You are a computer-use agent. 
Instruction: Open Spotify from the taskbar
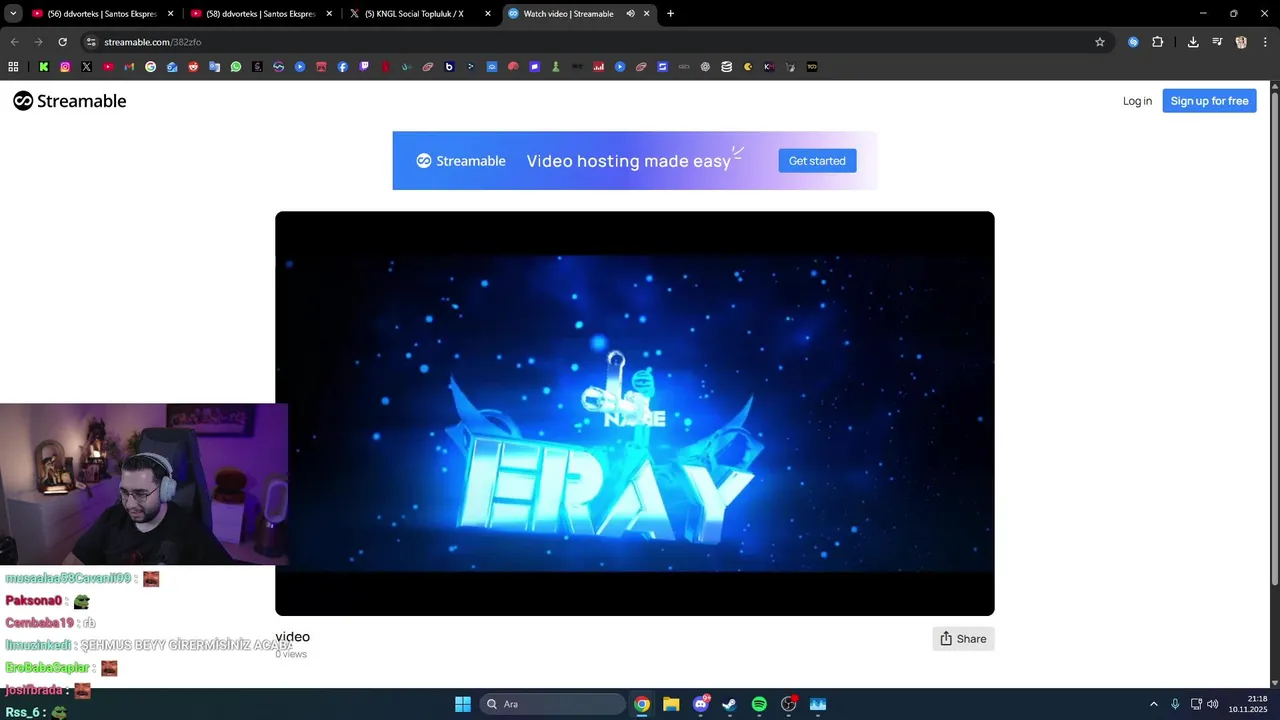click(759, 704)
